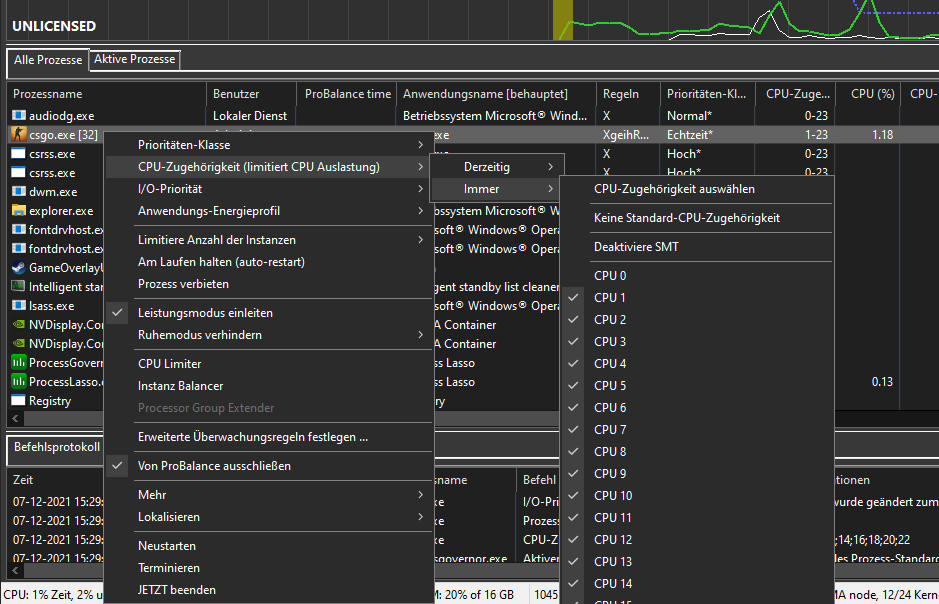The height and width of the screenshot is (604, 939).
Task: Enable CPU 0 in the affinity list
Action: pyautogui.click(x=610, y=276)
